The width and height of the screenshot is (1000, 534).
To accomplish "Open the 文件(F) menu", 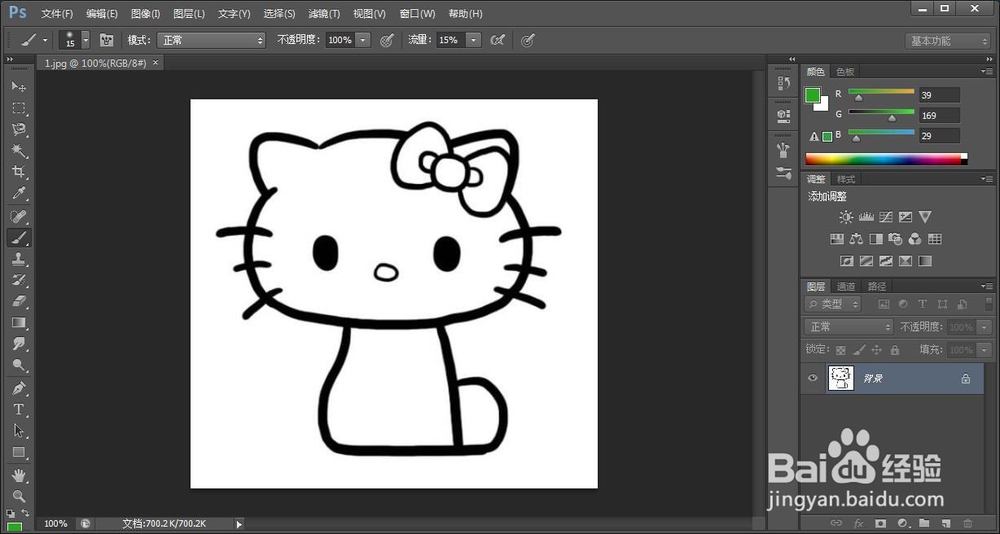I will tap(57, 13).
